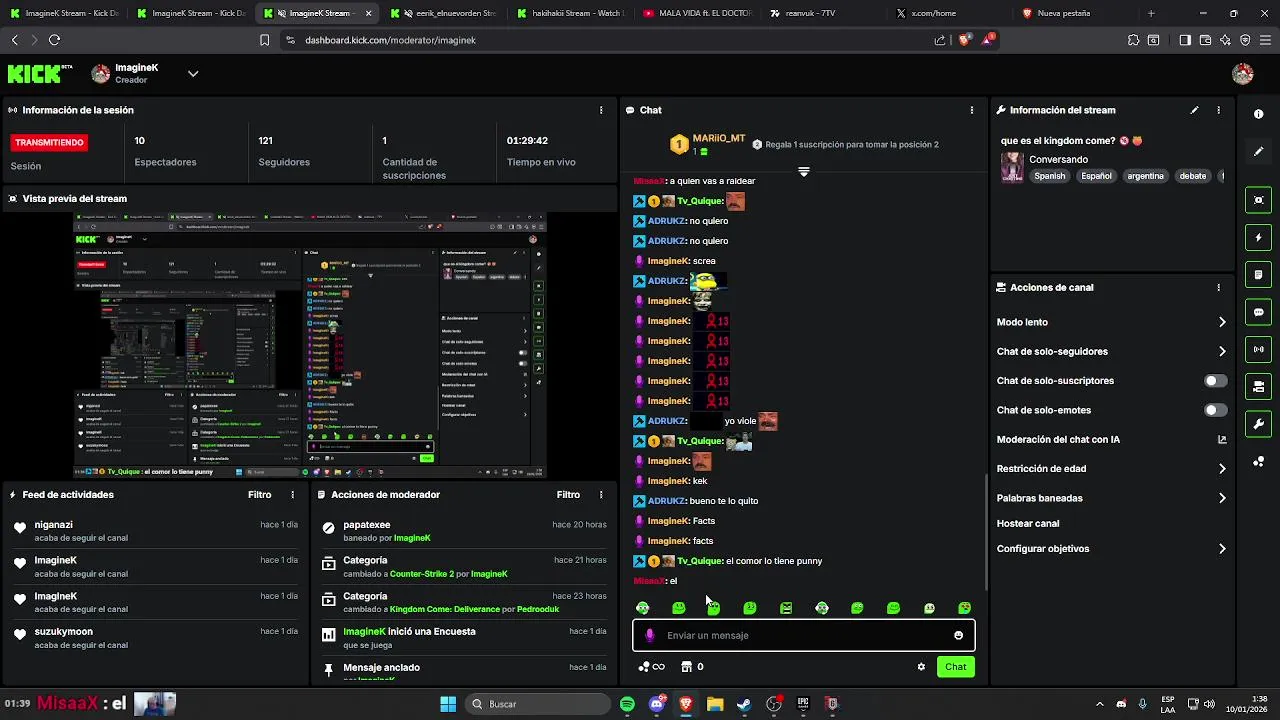1280x720 pixels.
Task: Open the Acciones de canal three-dot menu
Action: coord(1218,287)
